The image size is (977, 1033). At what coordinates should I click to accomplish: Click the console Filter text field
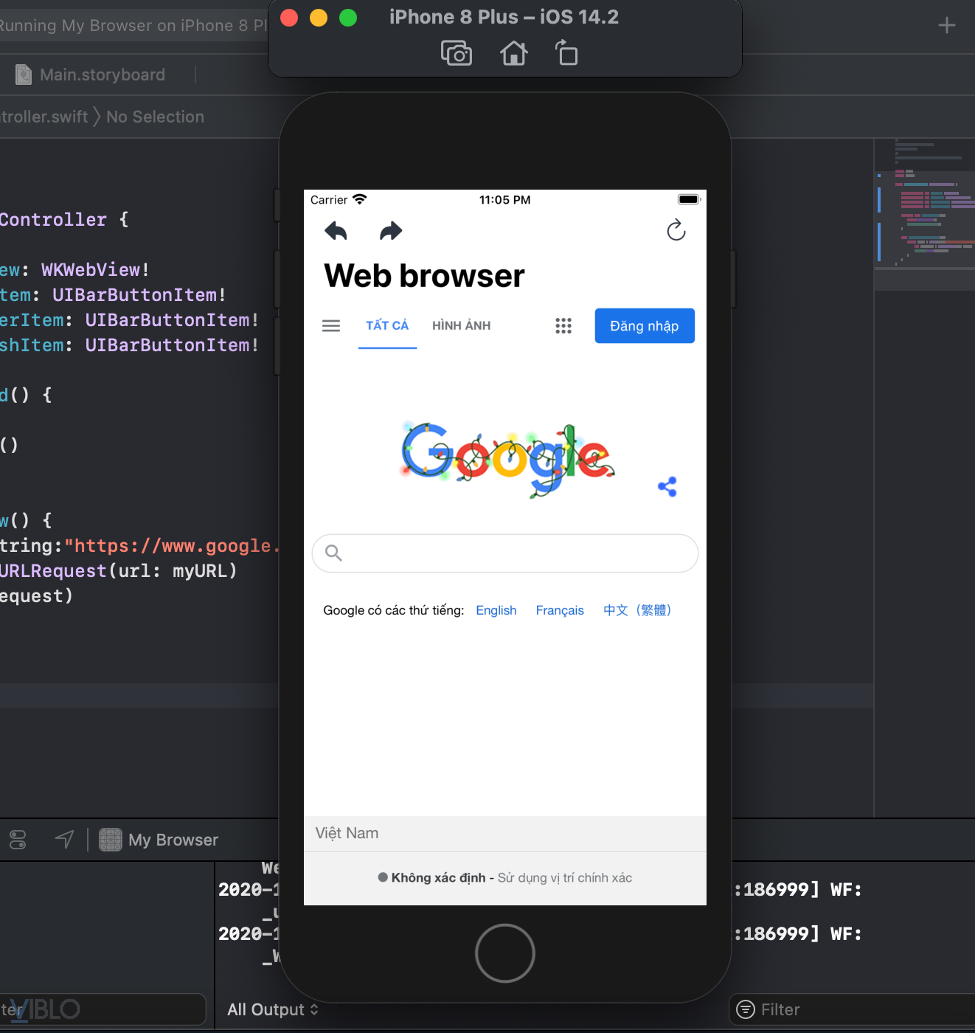[x=851, y=1009]
